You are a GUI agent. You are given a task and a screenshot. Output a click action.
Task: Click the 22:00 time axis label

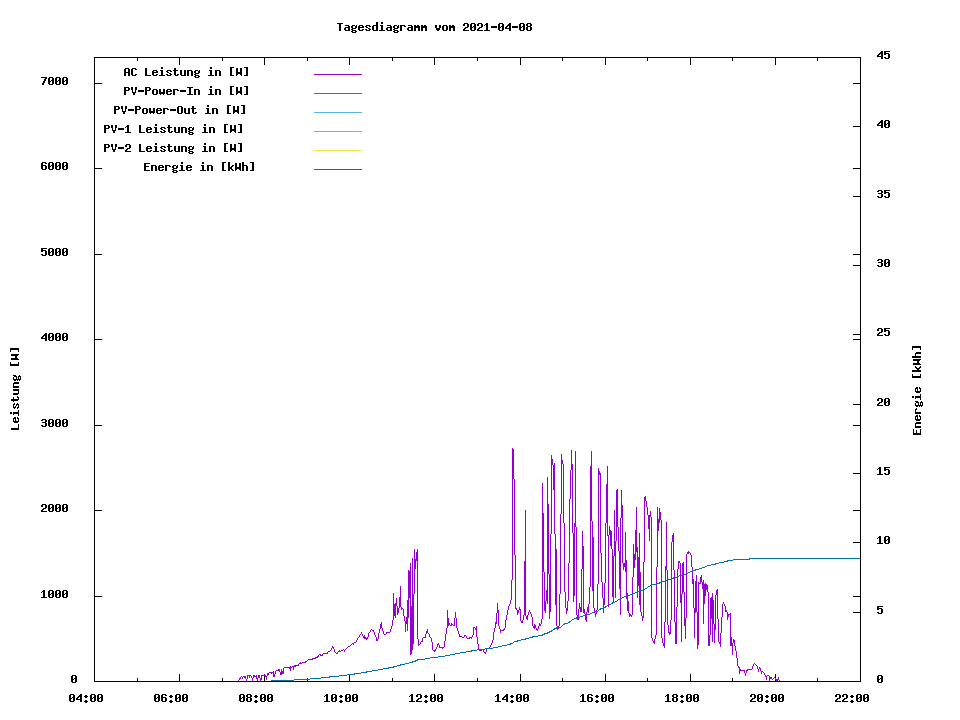click(851, 698)
